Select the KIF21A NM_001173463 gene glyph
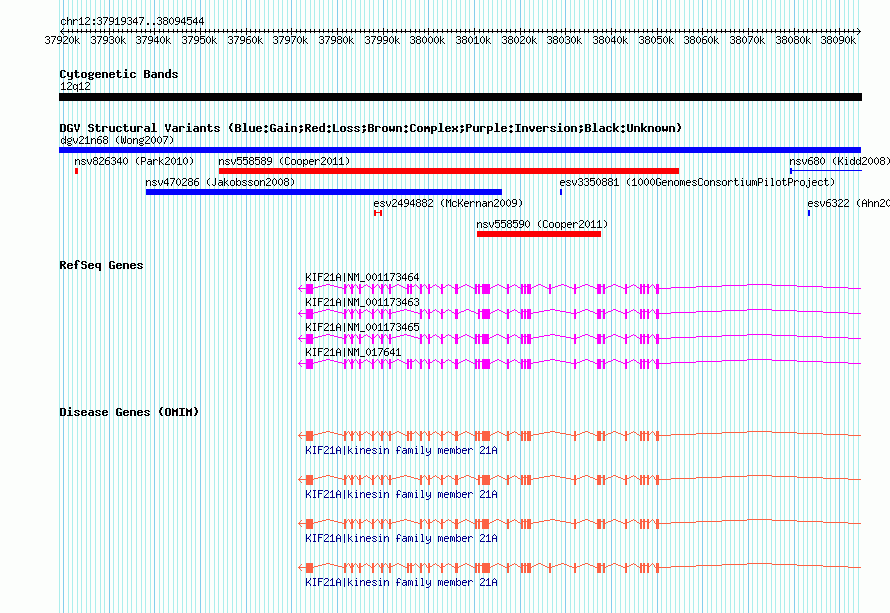Screen dimensions: 890x613 click(x=580, y=314)
